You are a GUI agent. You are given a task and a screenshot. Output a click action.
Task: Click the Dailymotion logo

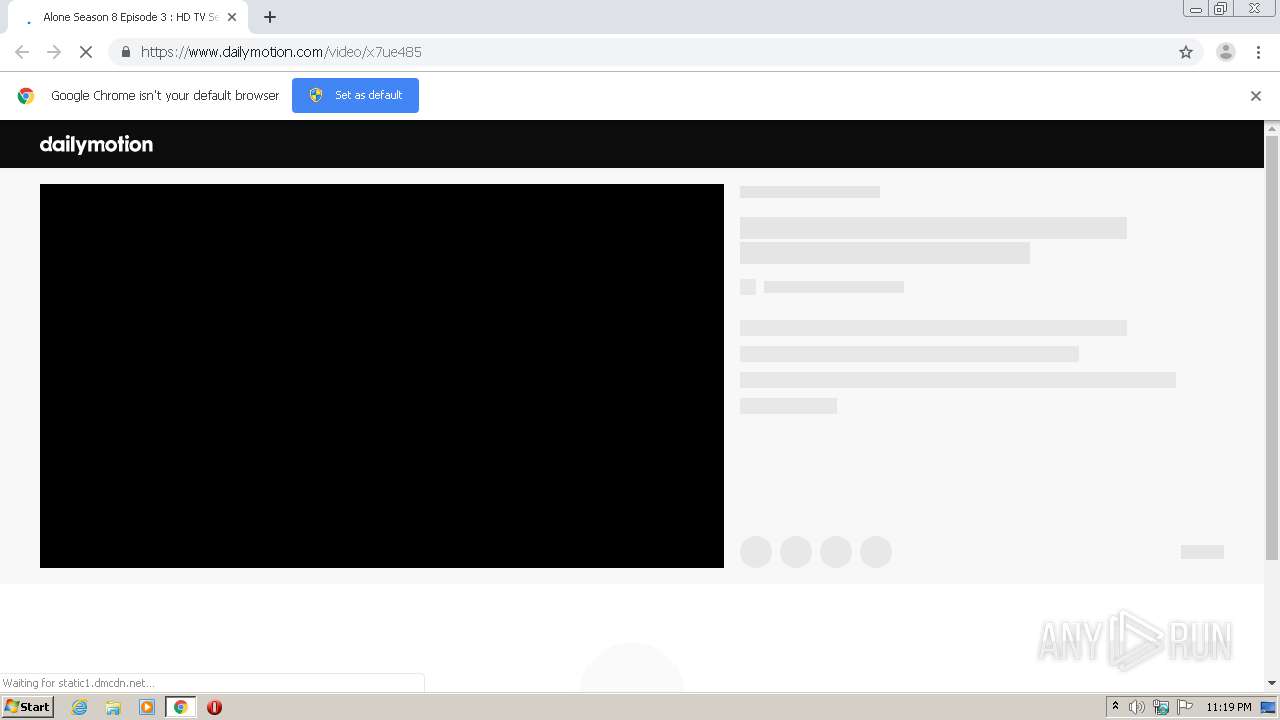[96, 144]
